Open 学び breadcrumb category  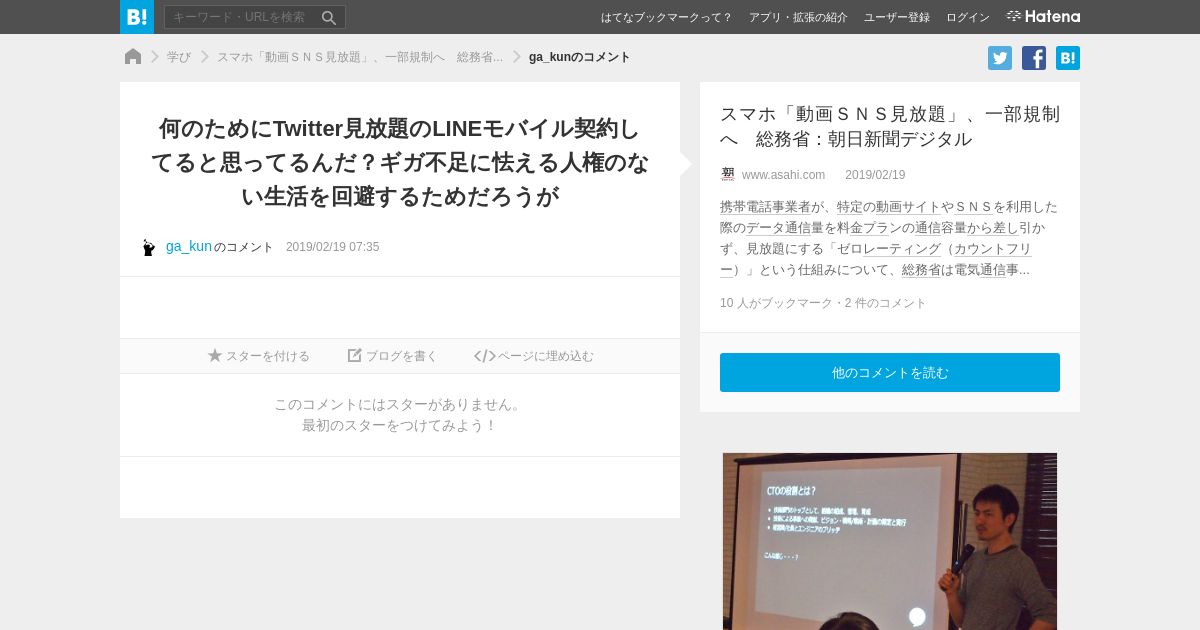179,57
